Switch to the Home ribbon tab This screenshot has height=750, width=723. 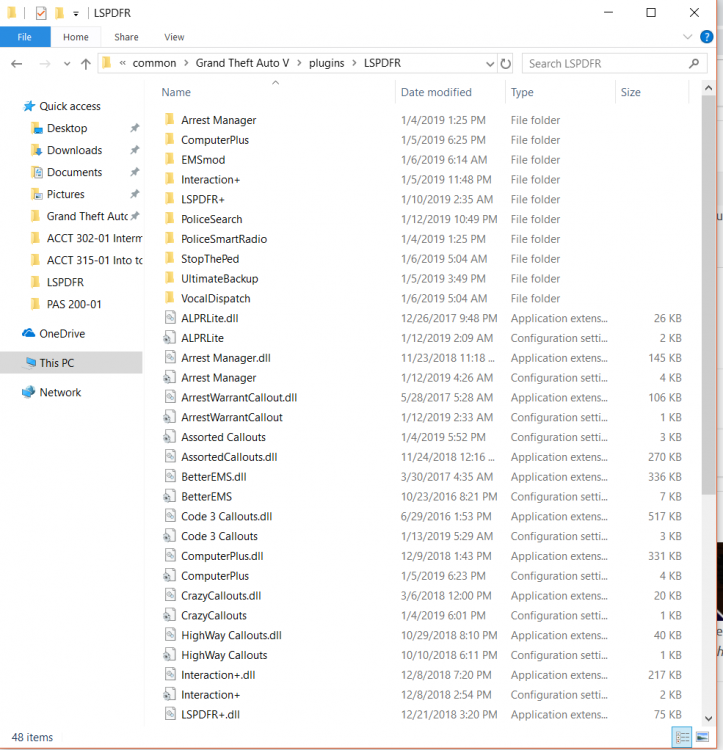76,37
